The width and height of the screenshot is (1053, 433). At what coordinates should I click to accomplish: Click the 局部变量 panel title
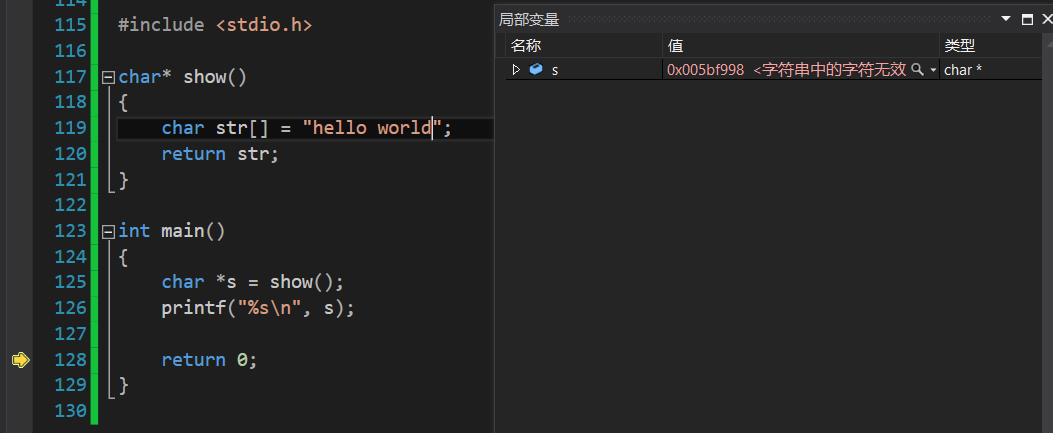pyautogui.click(x=529, y=19)
